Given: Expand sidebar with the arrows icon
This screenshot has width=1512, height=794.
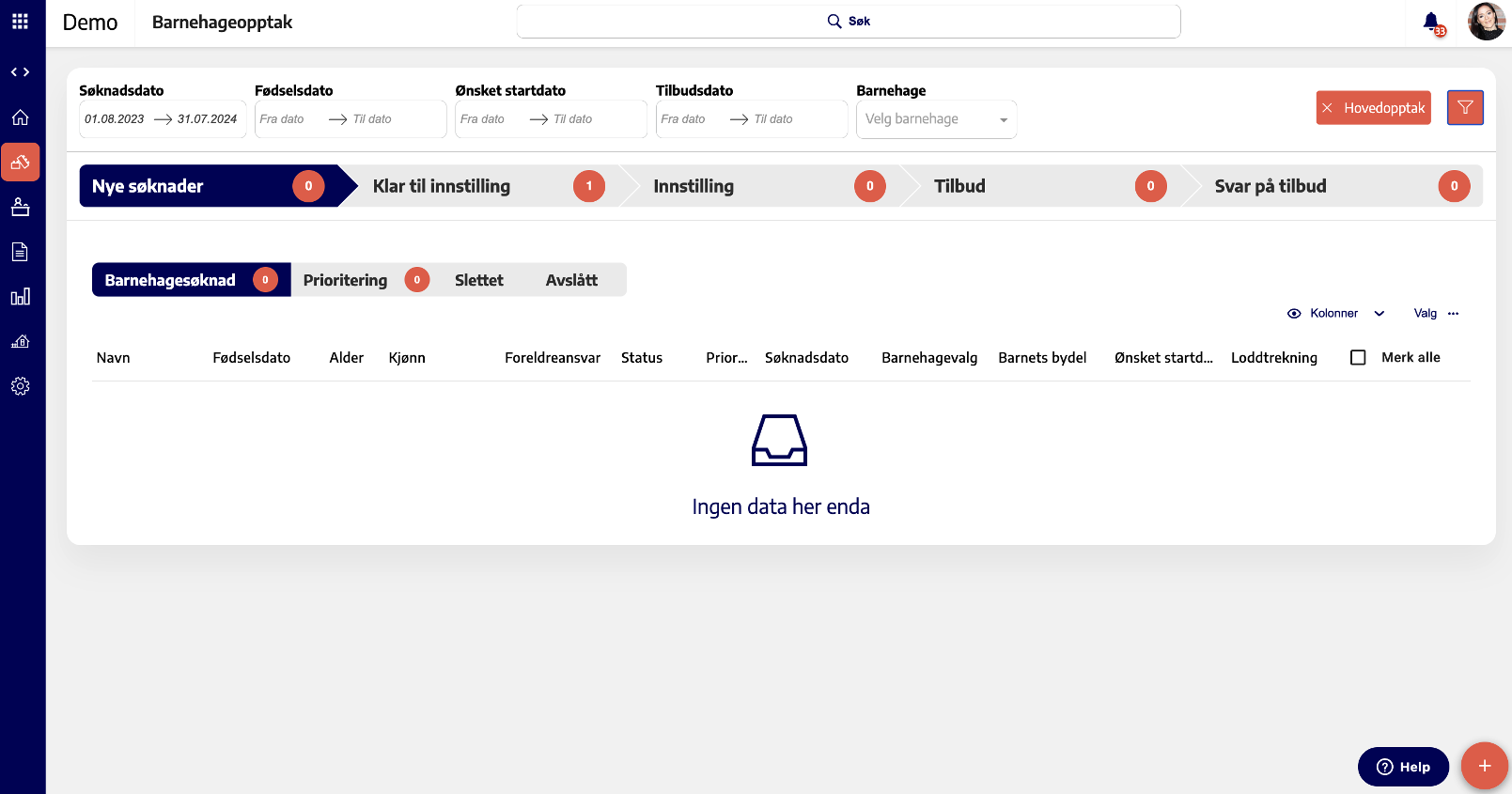Looking at the screenshot, I should click(x=20, y=72).
